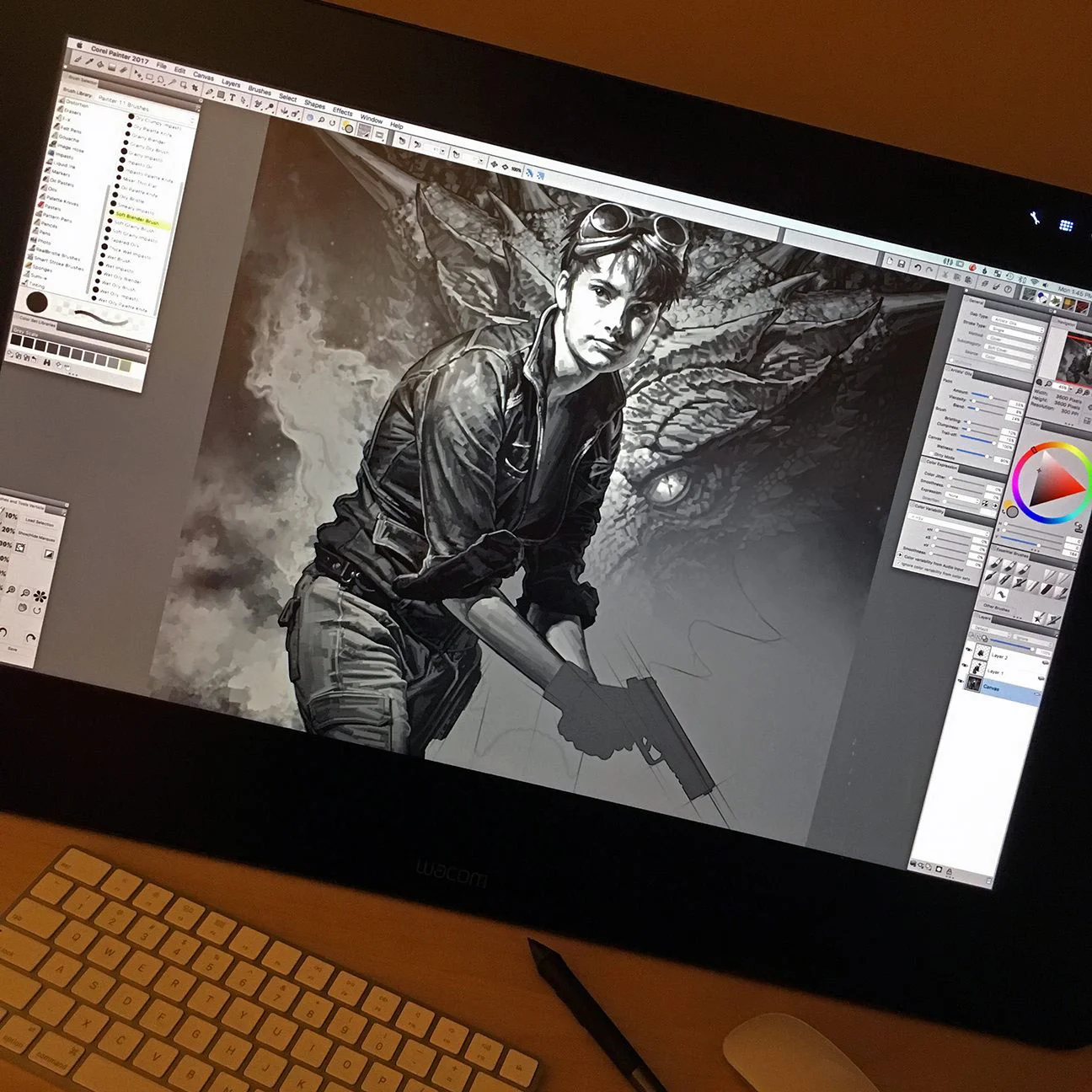
Task: Click the volume icon in menu bar
Action: 1045,285
